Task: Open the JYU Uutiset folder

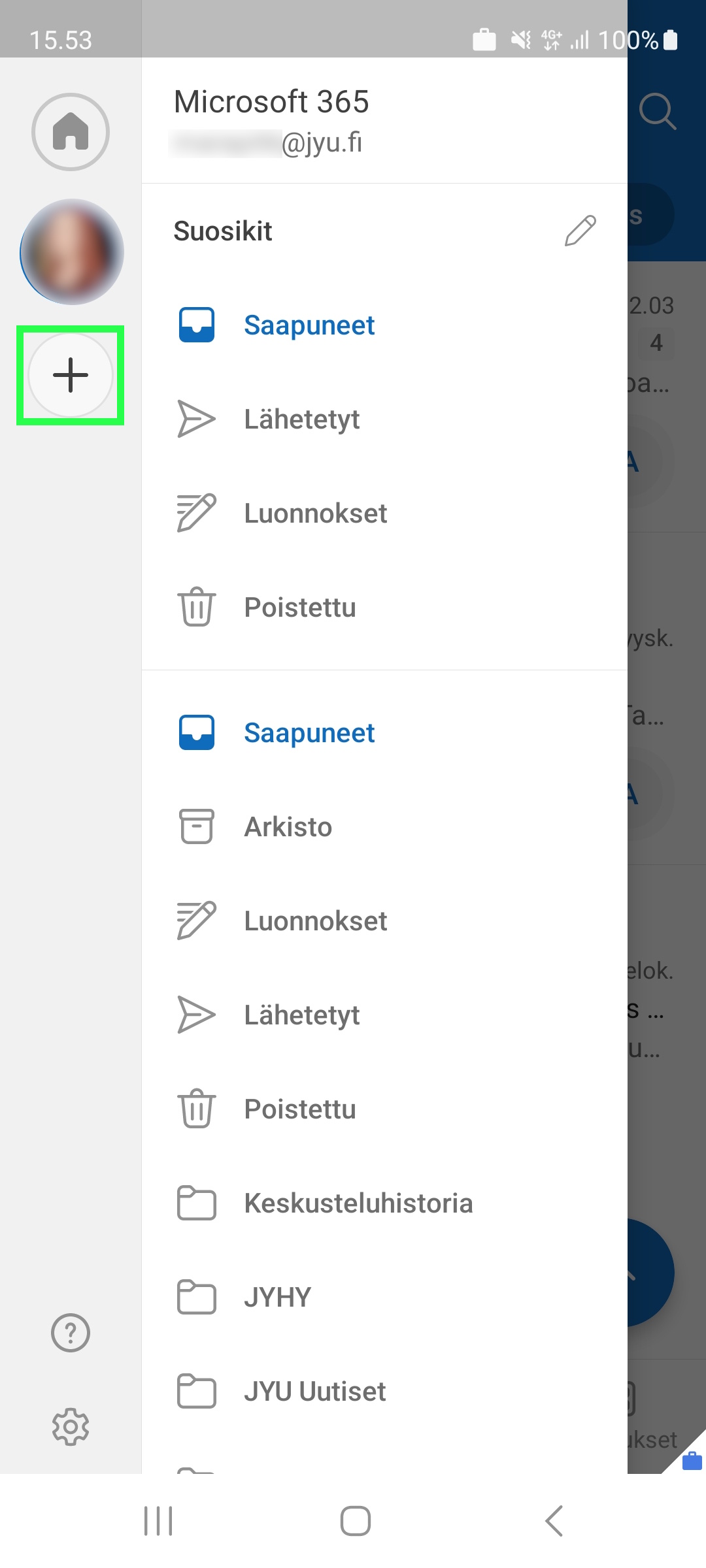Action: click(x=314, y=1391)
